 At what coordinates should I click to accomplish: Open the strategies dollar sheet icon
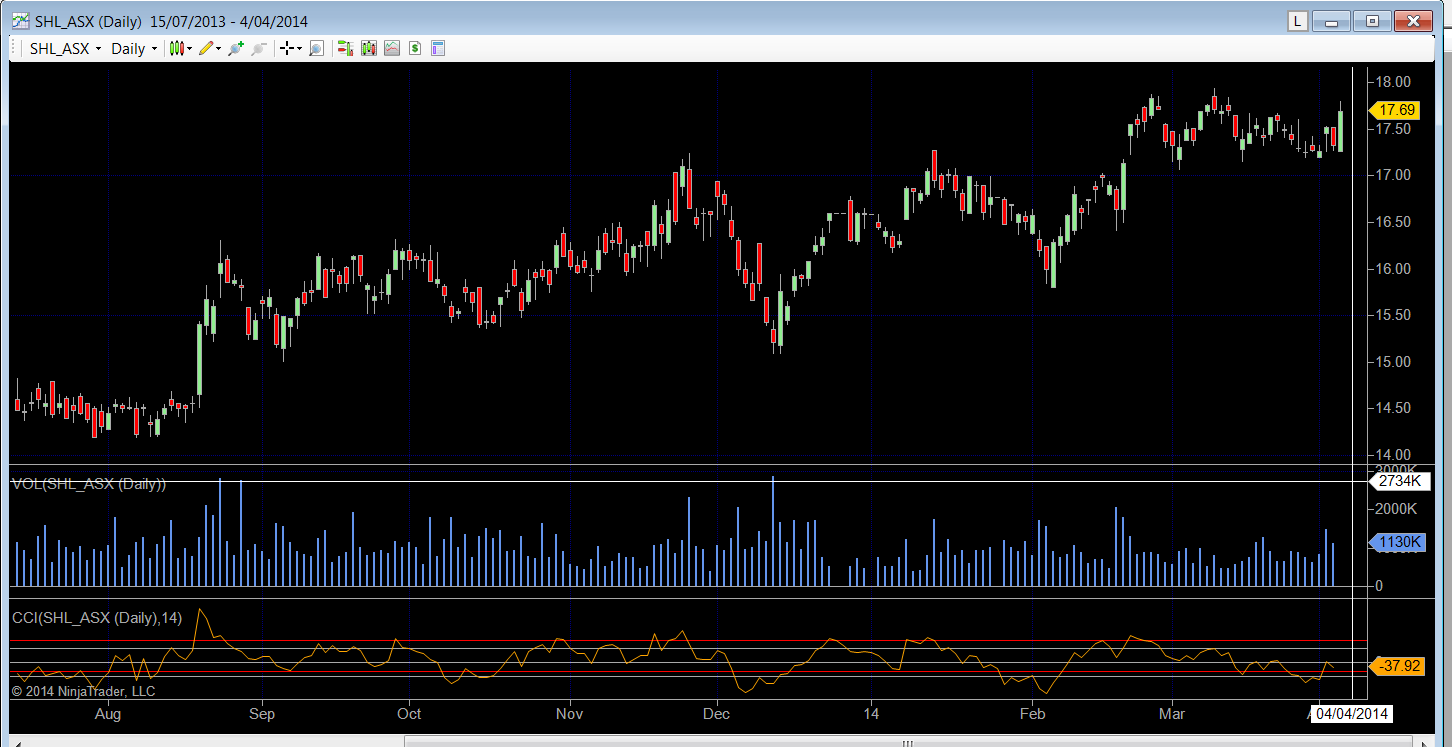pyautogui.click(x=414, y=48)
